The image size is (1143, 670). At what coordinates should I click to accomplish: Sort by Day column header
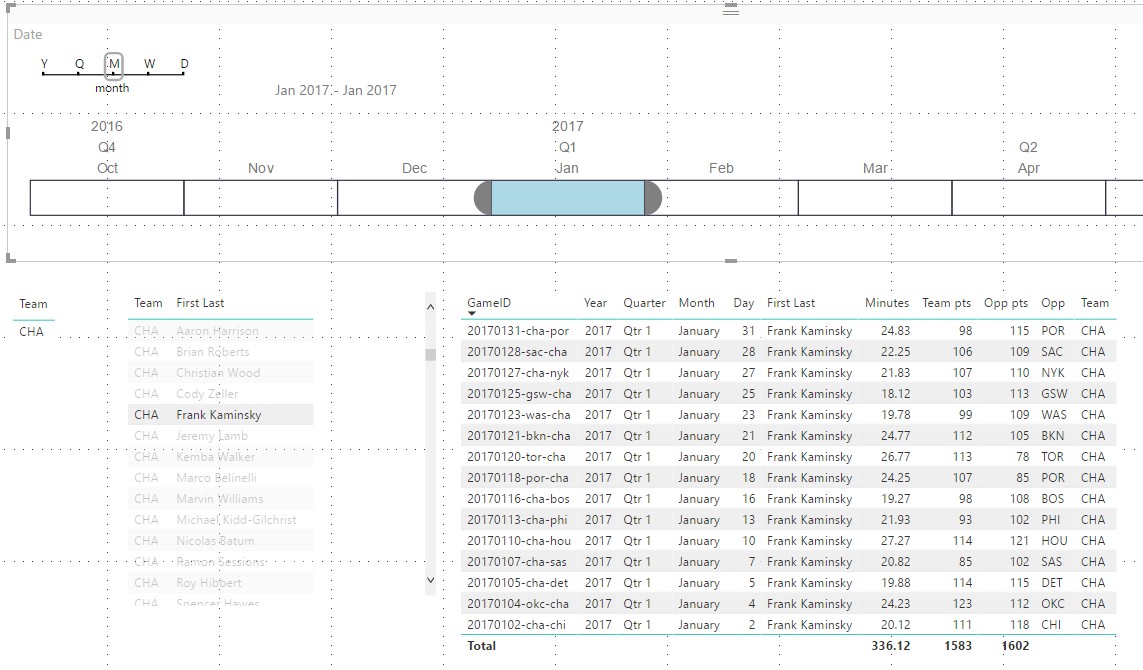click(x=744, y=303)
